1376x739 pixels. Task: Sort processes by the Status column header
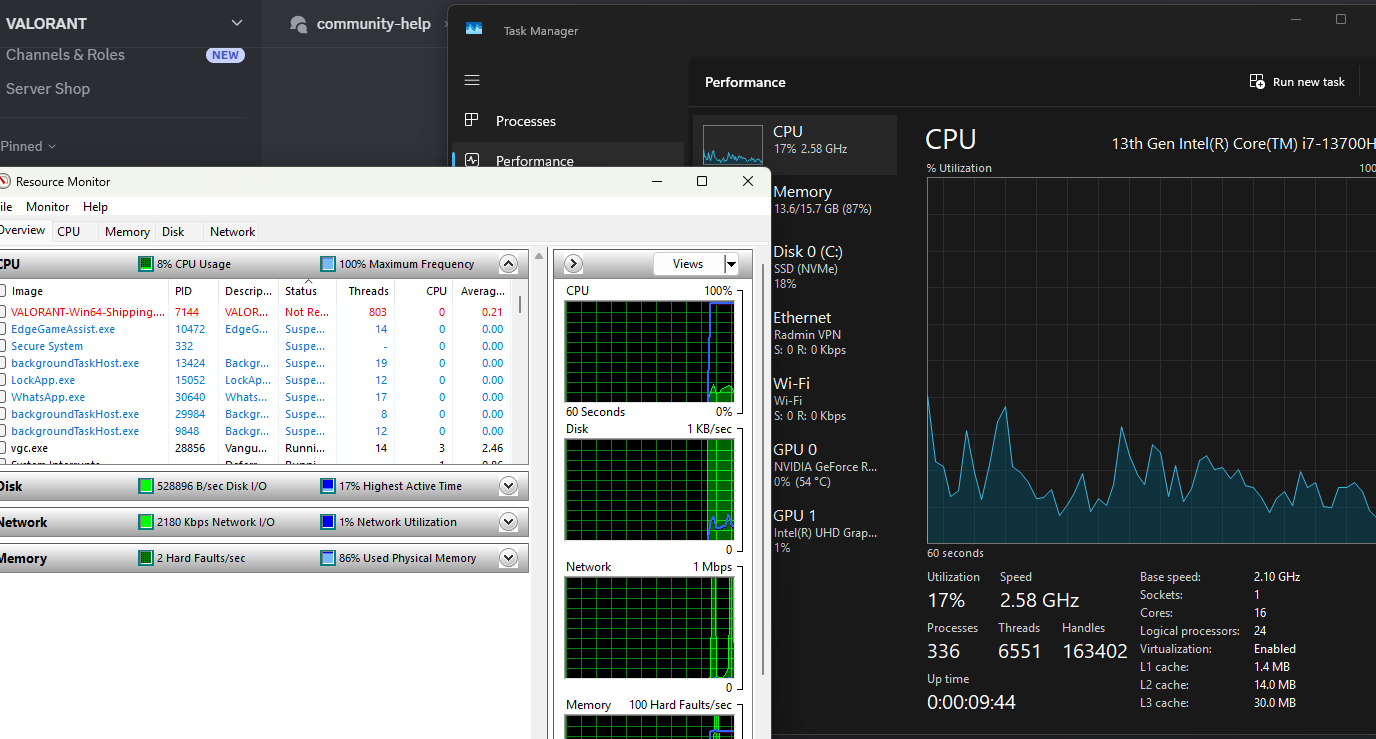coord(307,291)
